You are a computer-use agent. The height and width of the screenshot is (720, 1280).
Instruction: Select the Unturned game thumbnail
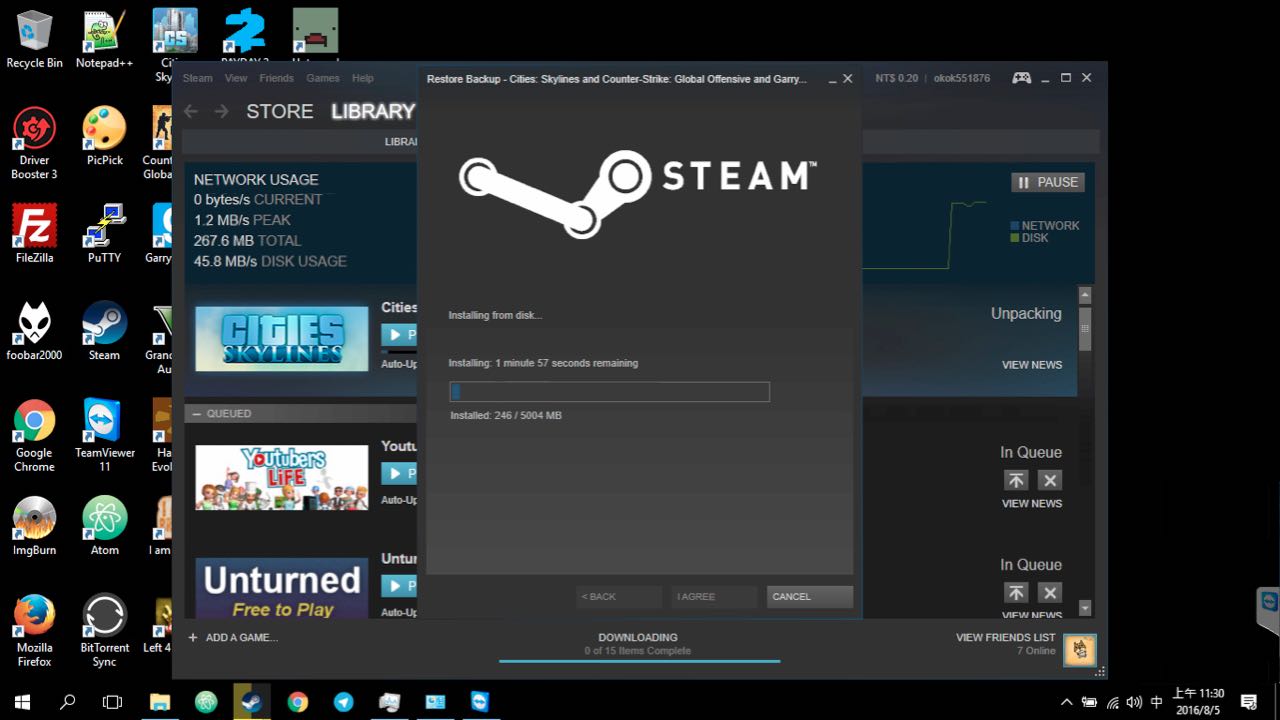click(x=282, y=588)
